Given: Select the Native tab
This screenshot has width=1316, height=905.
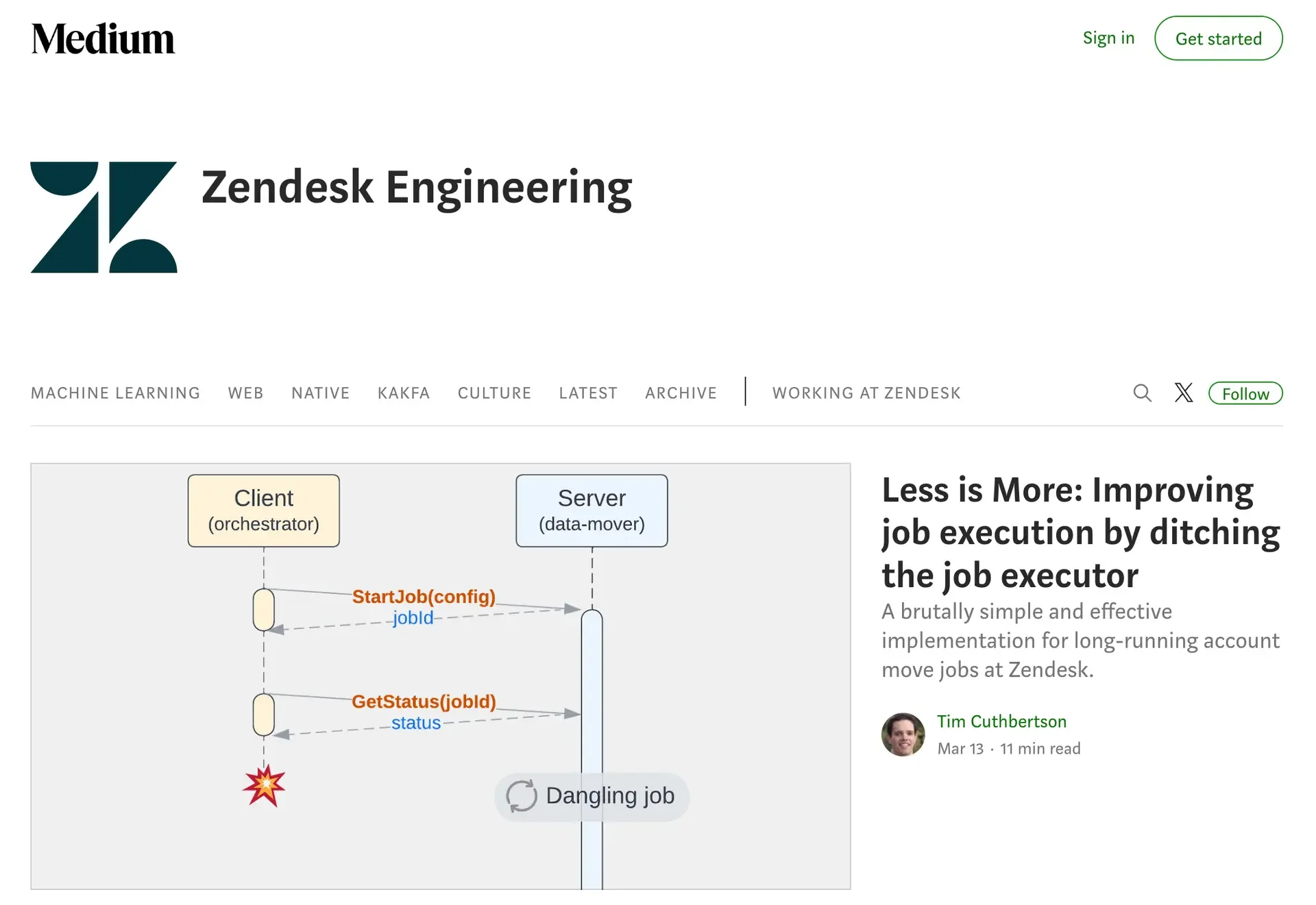Looking at the screenshot, I should [320, 393].
